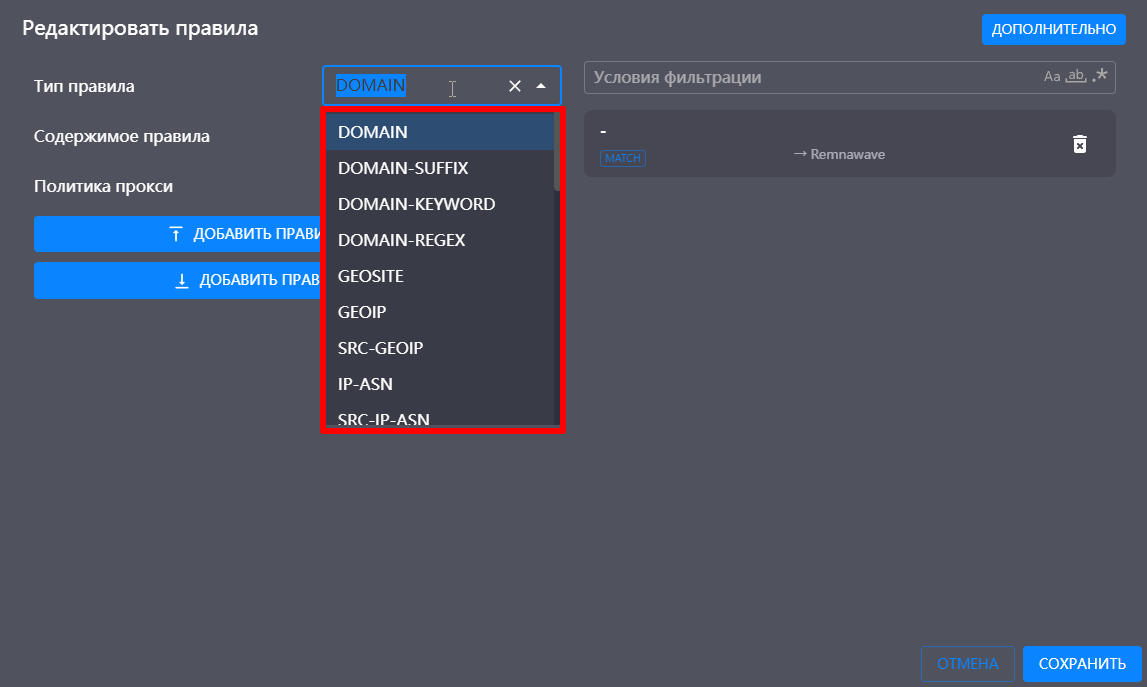The height and width of the screenshot is (687, 1147).
Task: Toggle case-sensitive filter (Aa) icon
Action: 1052,76
